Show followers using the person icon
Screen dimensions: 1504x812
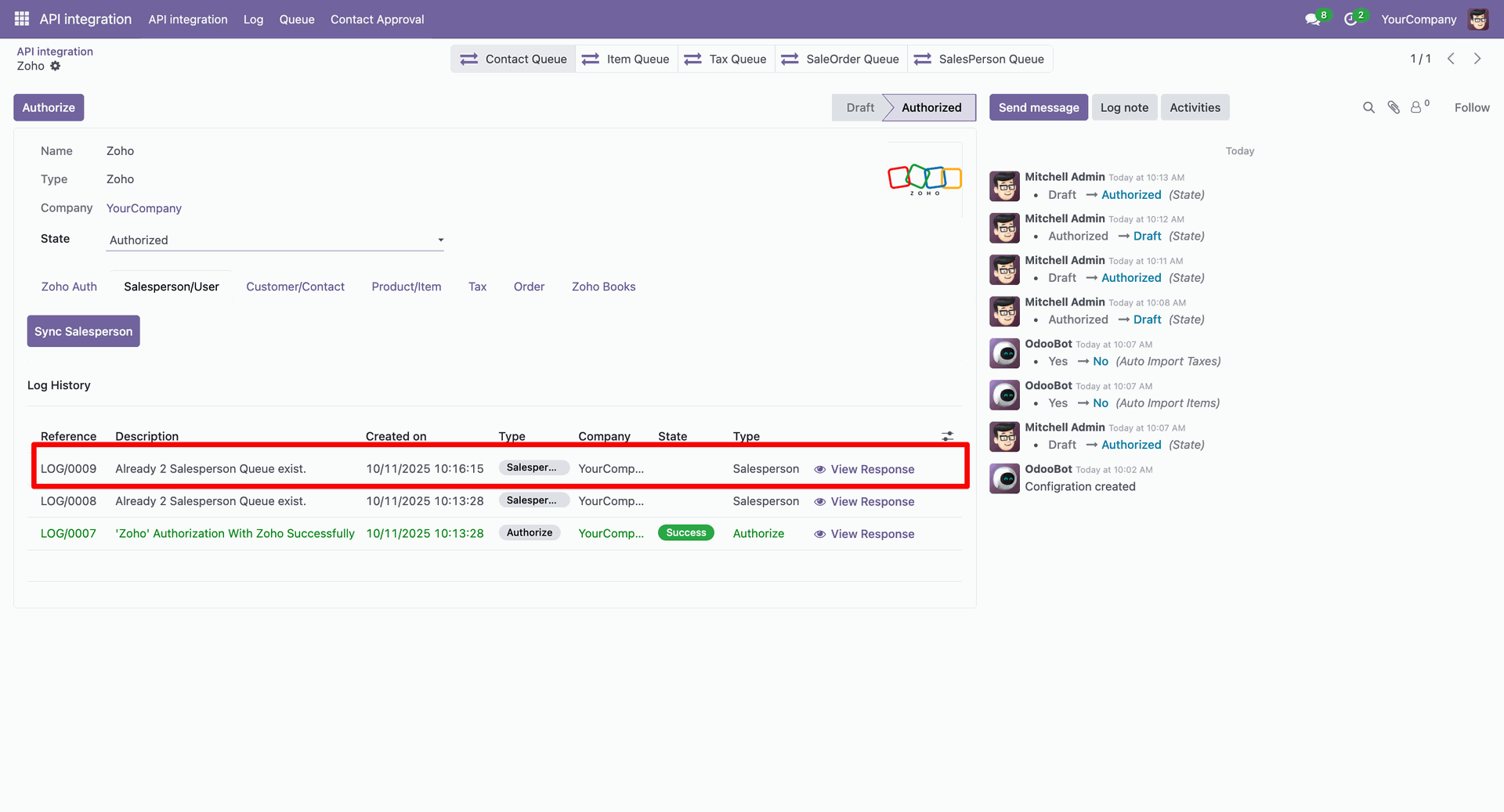click(1418, 106)
